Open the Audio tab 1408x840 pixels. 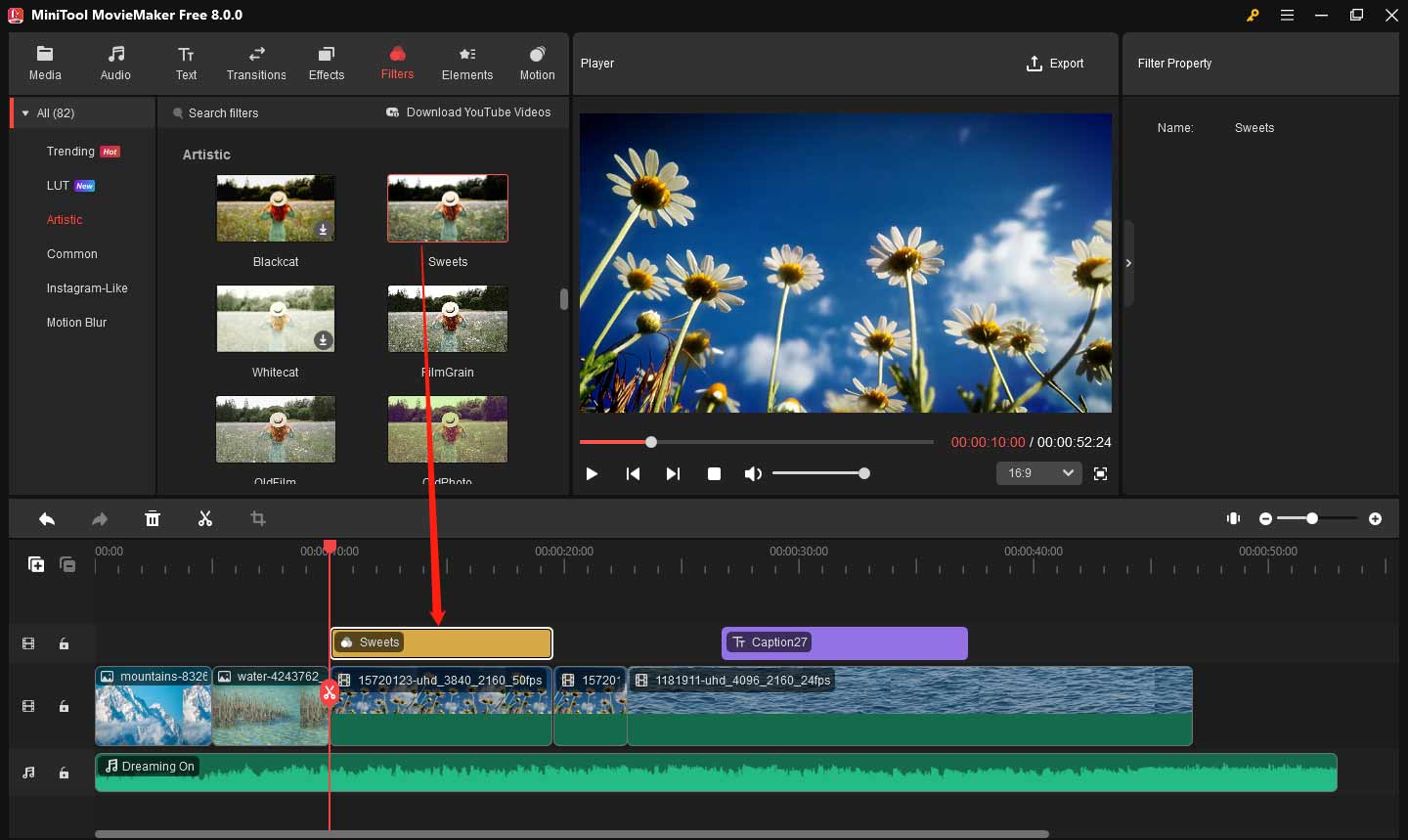115,64
